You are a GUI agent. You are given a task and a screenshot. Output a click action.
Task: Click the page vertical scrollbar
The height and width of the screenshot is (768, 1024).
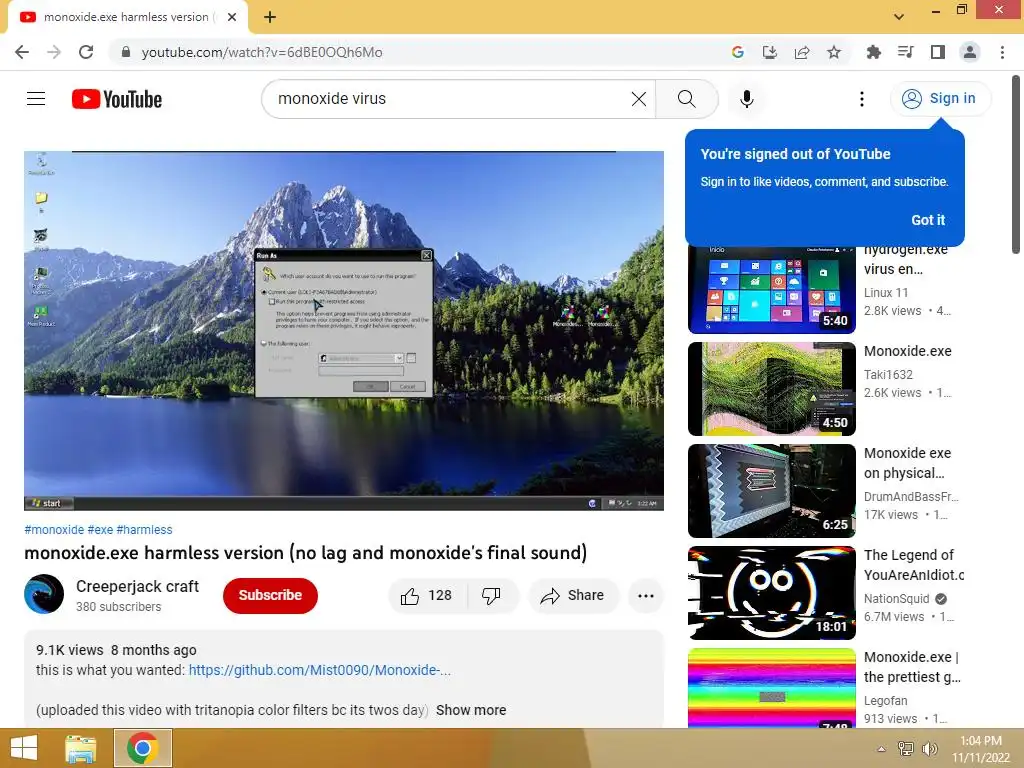pyautogui.click(x=1016, y=165)
